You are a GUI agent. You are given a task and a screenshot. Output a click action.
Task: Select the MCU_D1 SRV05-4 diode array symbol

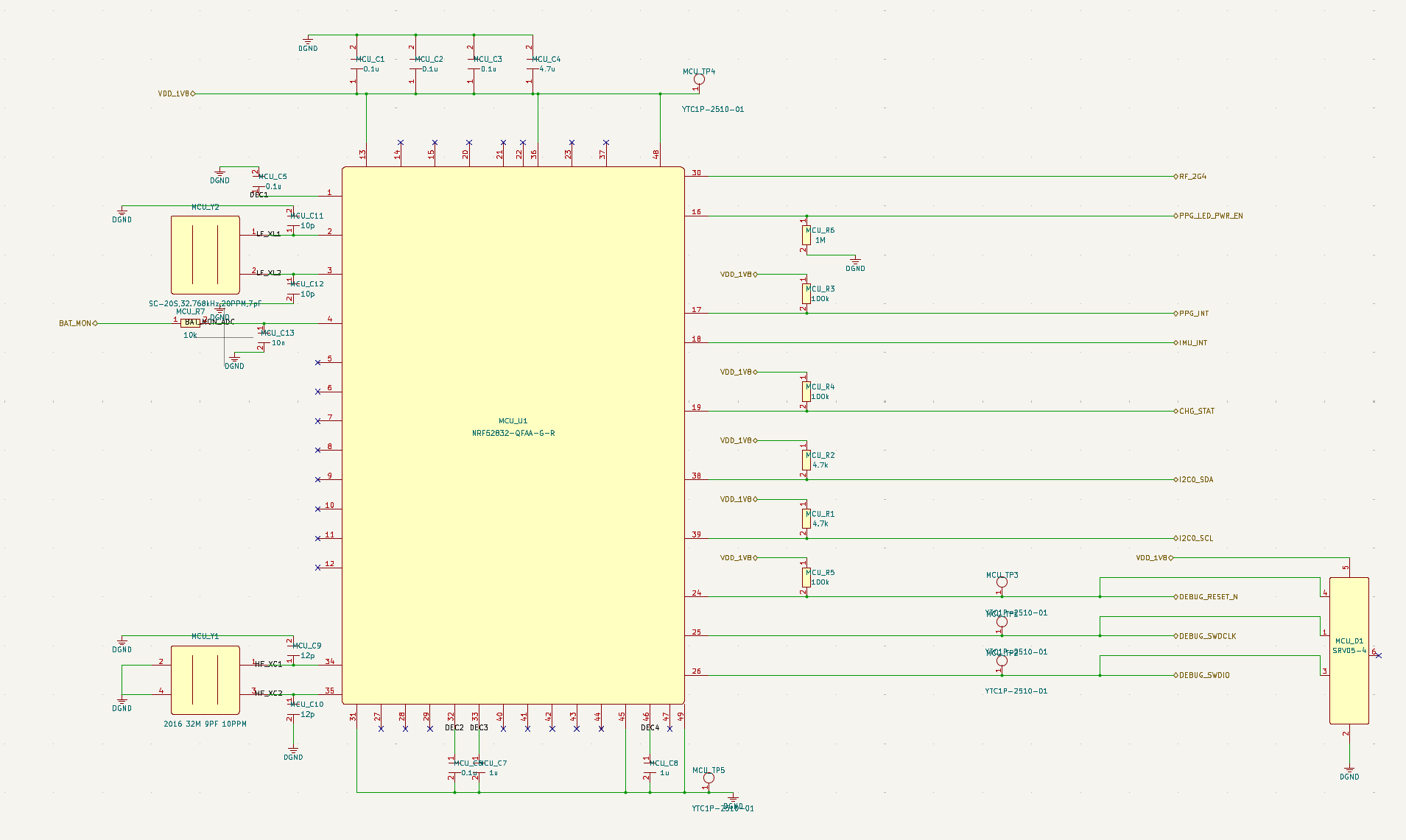1349,651
